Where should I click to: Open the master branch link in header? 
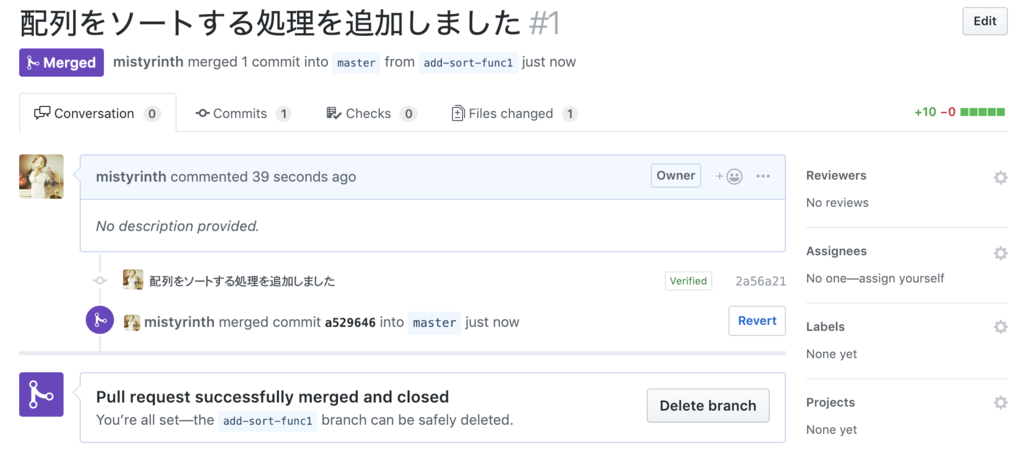[x=356, y=63]
